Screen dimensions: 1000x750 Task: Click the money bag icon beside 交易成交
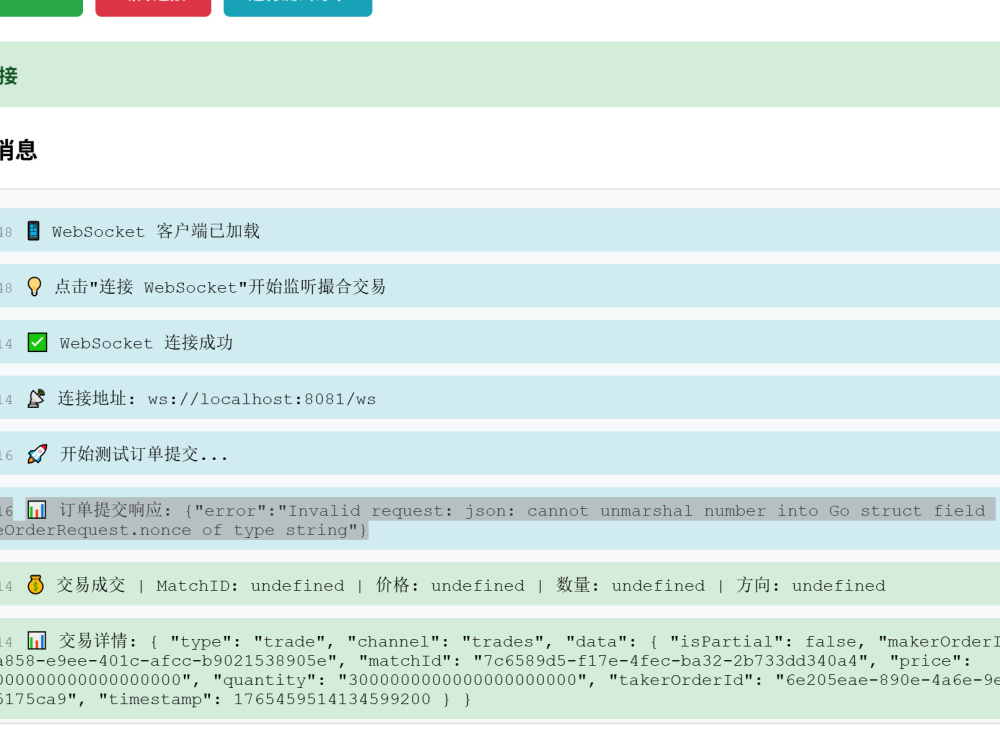coord(36,584)
